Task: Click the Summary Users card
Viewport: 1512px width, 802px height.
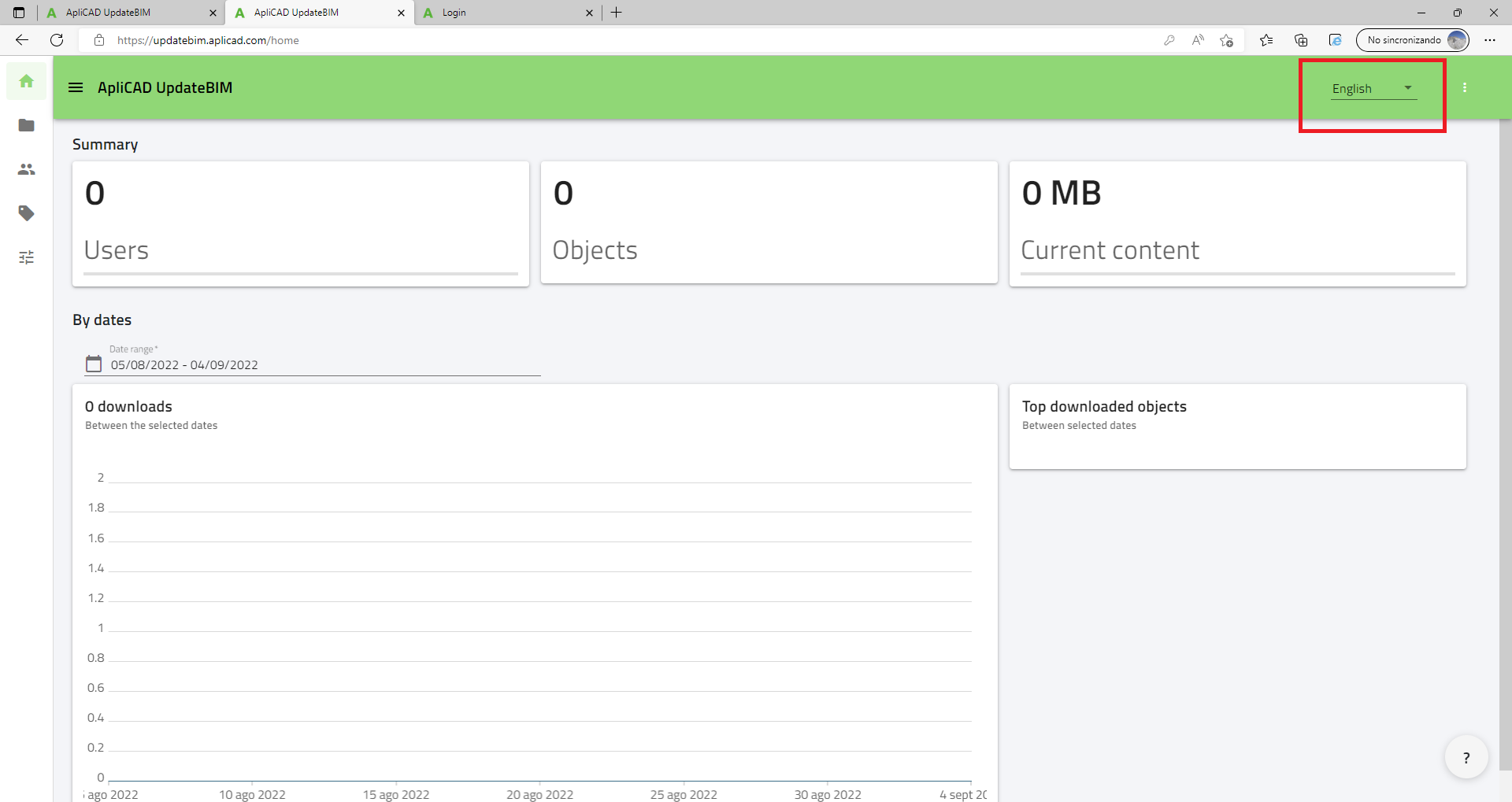Action: [301, 223]
